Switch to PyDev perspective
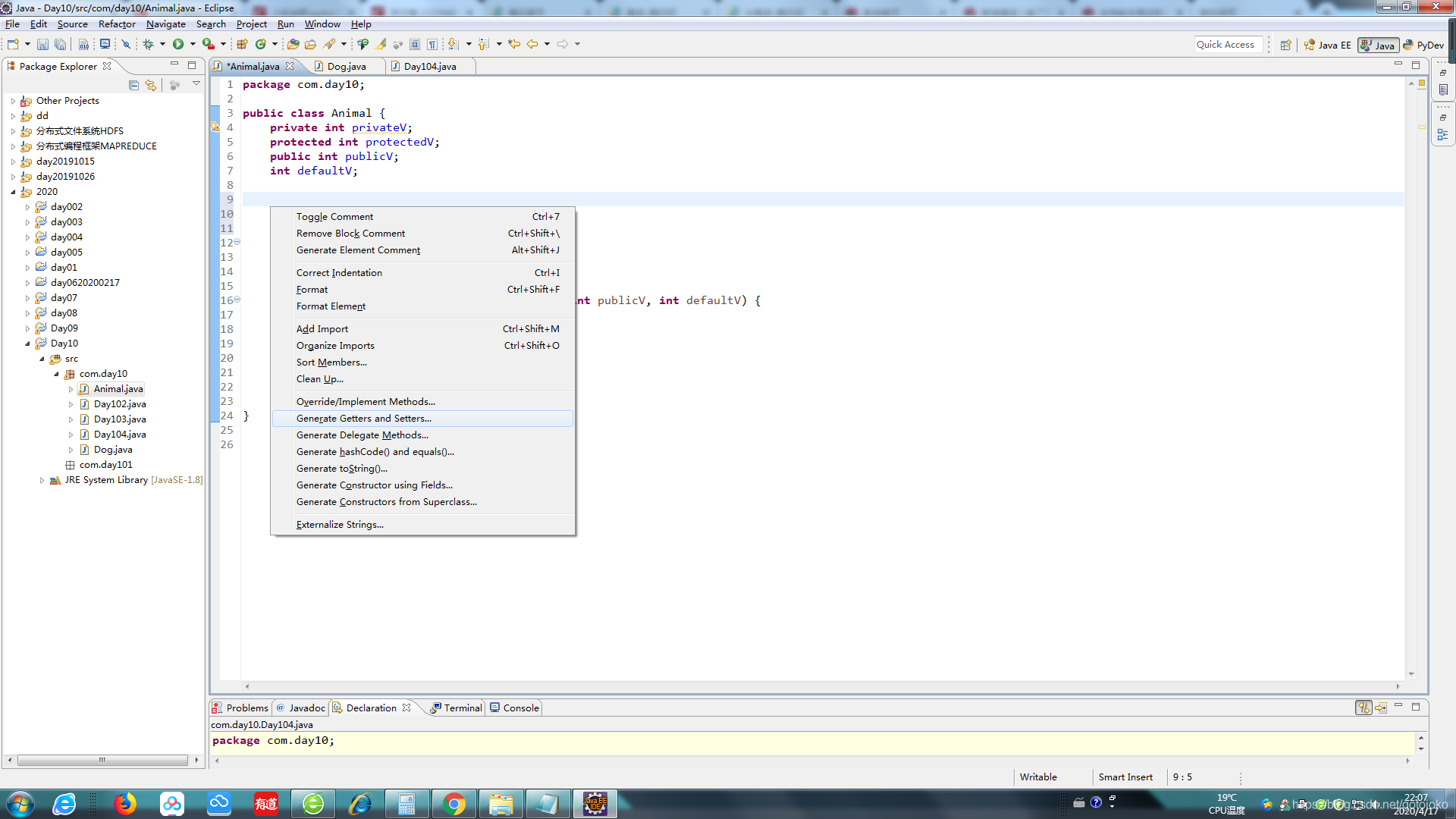The height and width of the screenshot is (819, 1456). point(1423,45)
